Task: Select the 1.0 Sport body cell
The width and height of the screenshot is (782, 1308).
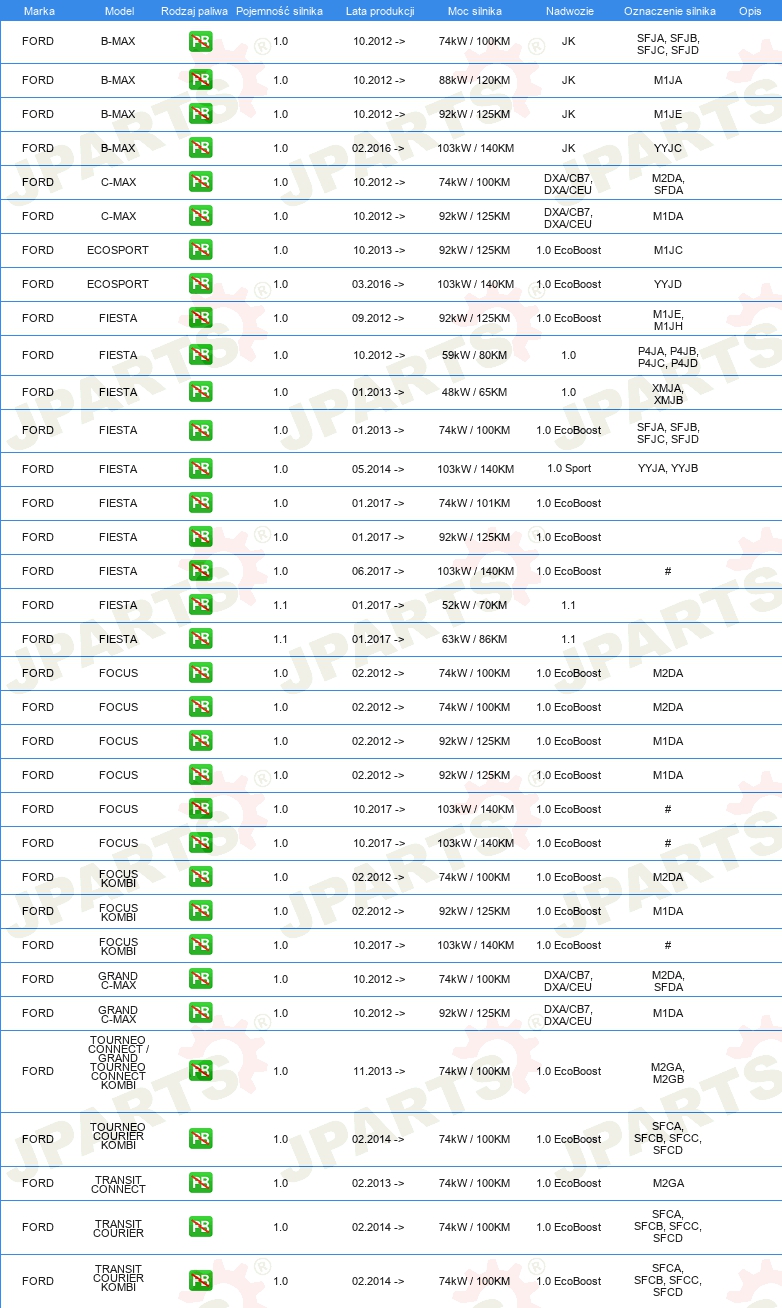Action: (x=569, y=469)
